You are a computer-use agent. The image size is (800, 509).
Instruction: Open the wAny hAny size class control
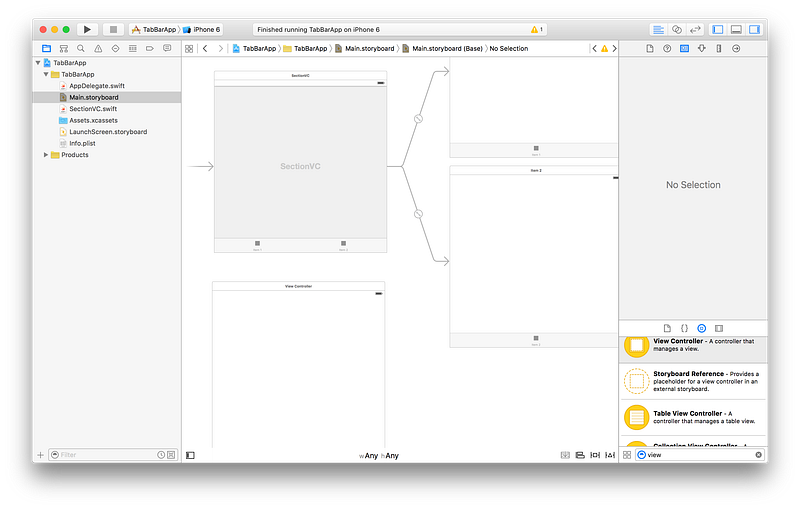coord(379,455)
